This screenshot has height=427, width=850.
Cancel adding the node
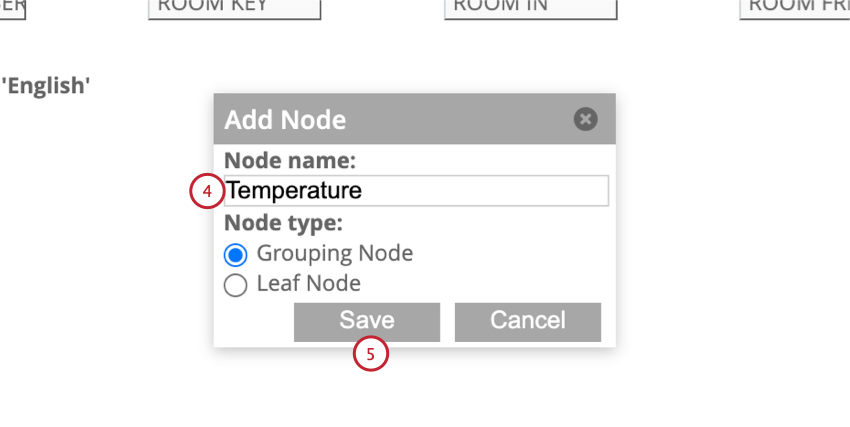(528, 322)
